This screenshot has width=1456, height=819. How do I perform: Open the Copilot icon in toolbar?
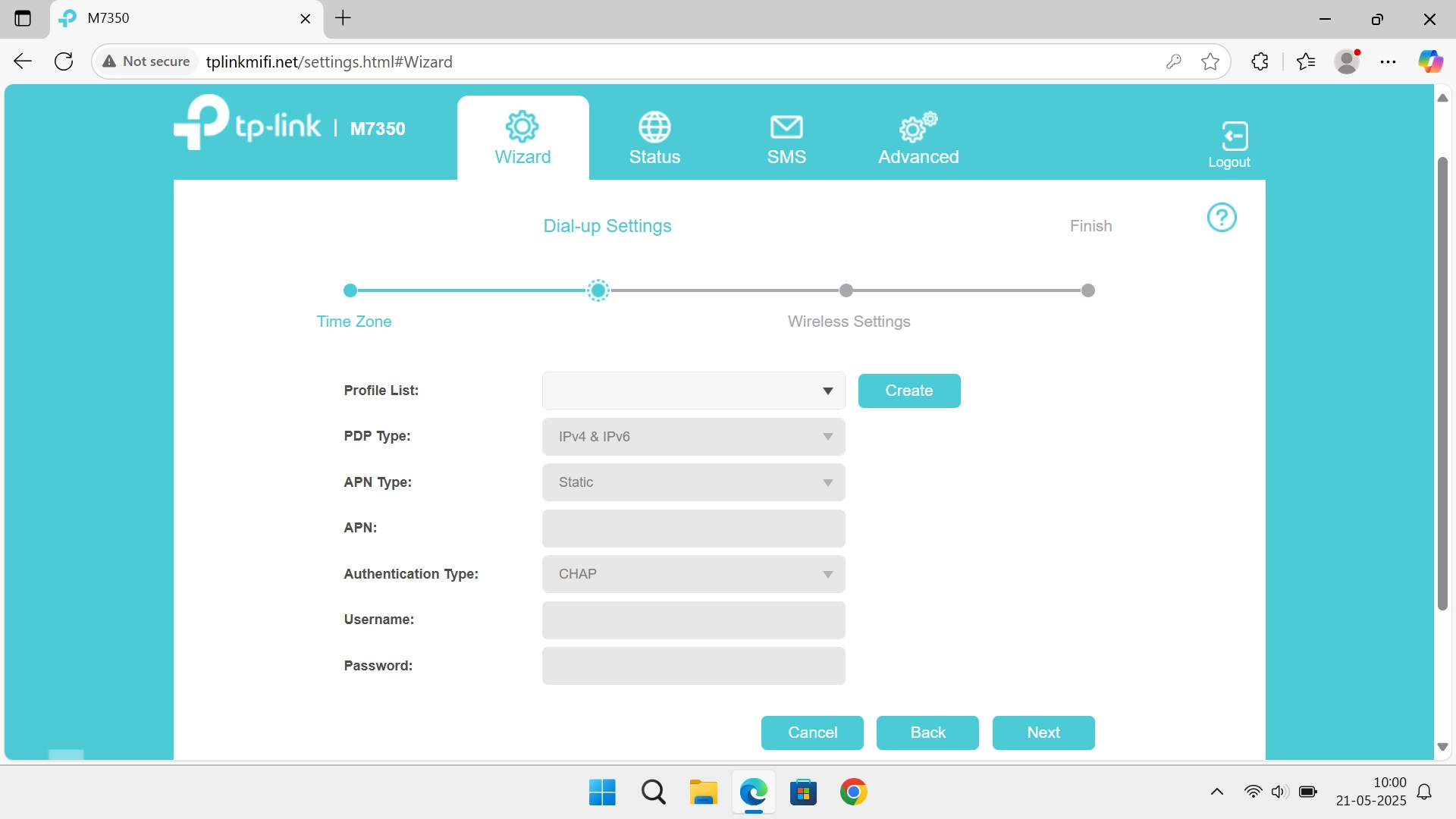1430,61
